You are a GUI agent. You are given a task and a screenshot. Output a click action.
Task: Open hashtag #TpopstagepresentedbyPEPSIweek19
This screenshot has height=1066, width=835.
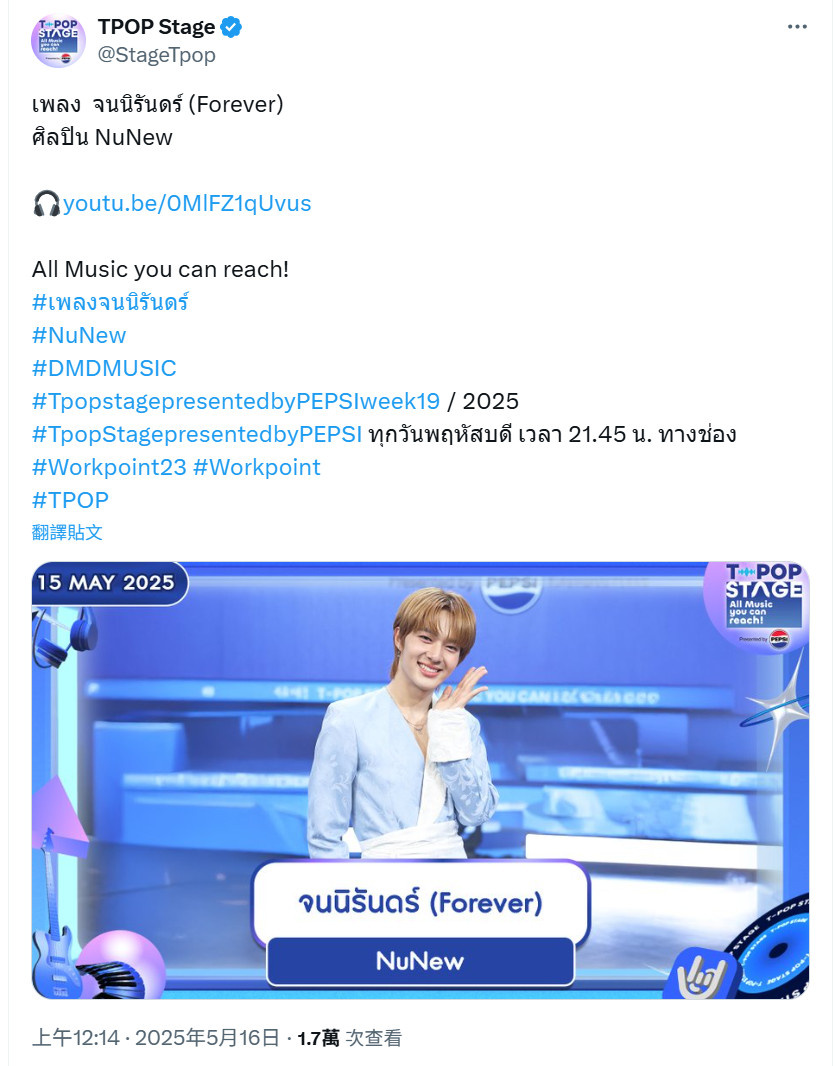(x=236, y=401)
